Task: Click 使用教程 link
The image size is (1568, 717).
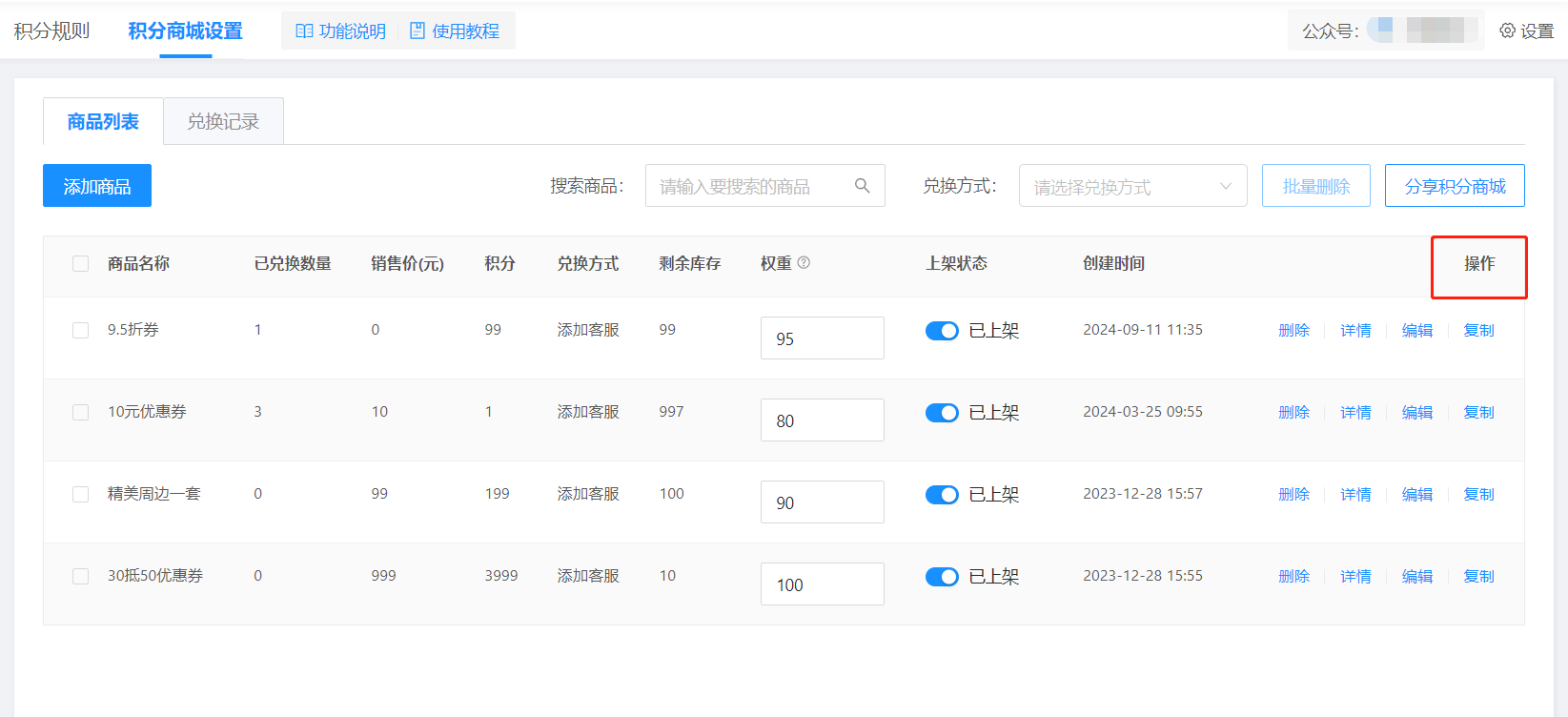Action: coord(465,31)
